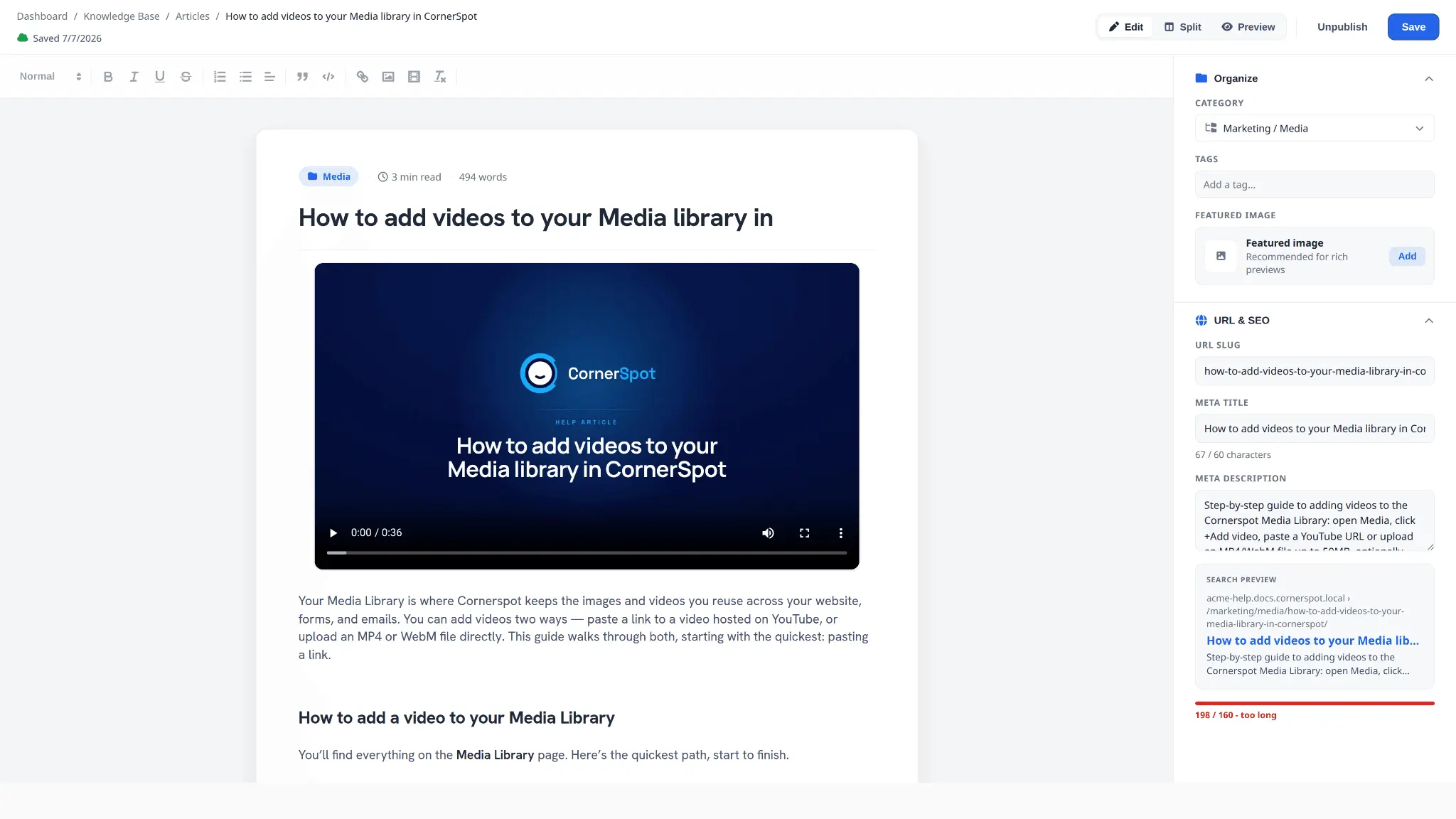Click the '0:00 / 0:36' video time display
1456x819 pixels.
[376, 533]
